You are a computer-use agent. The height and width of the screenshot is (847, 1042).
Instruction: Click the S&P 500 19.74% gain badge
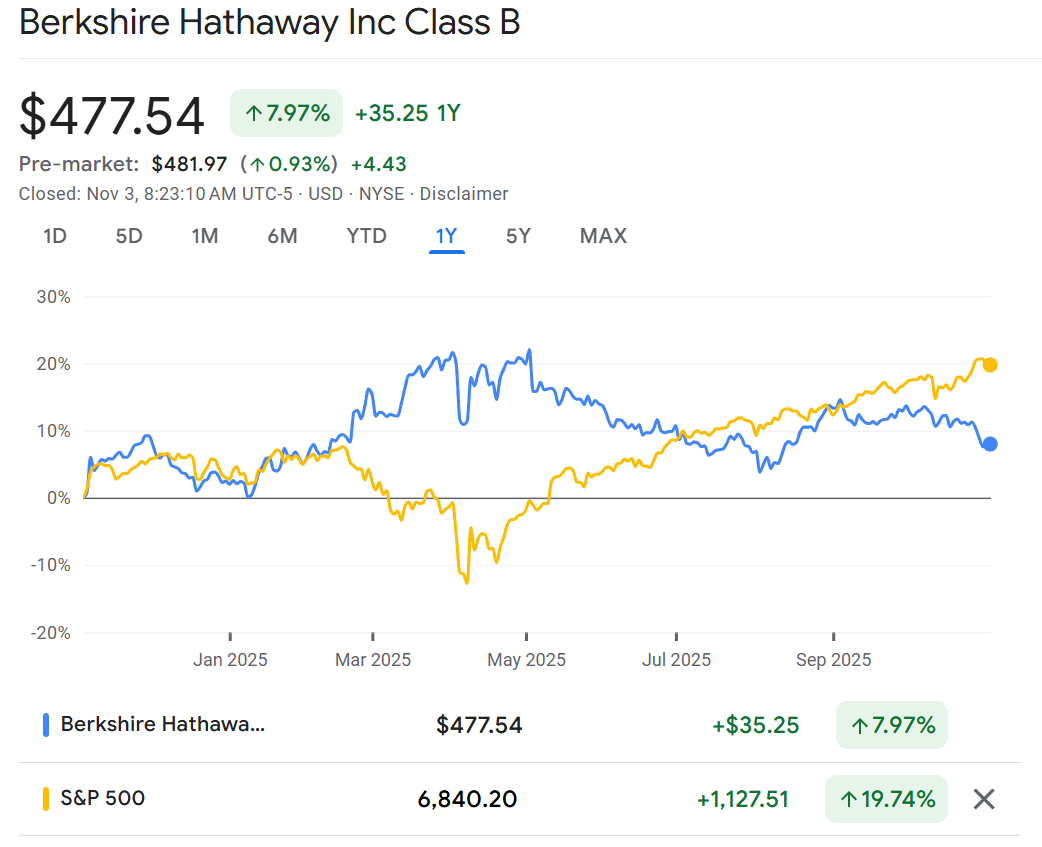click(x=886, y=799)
